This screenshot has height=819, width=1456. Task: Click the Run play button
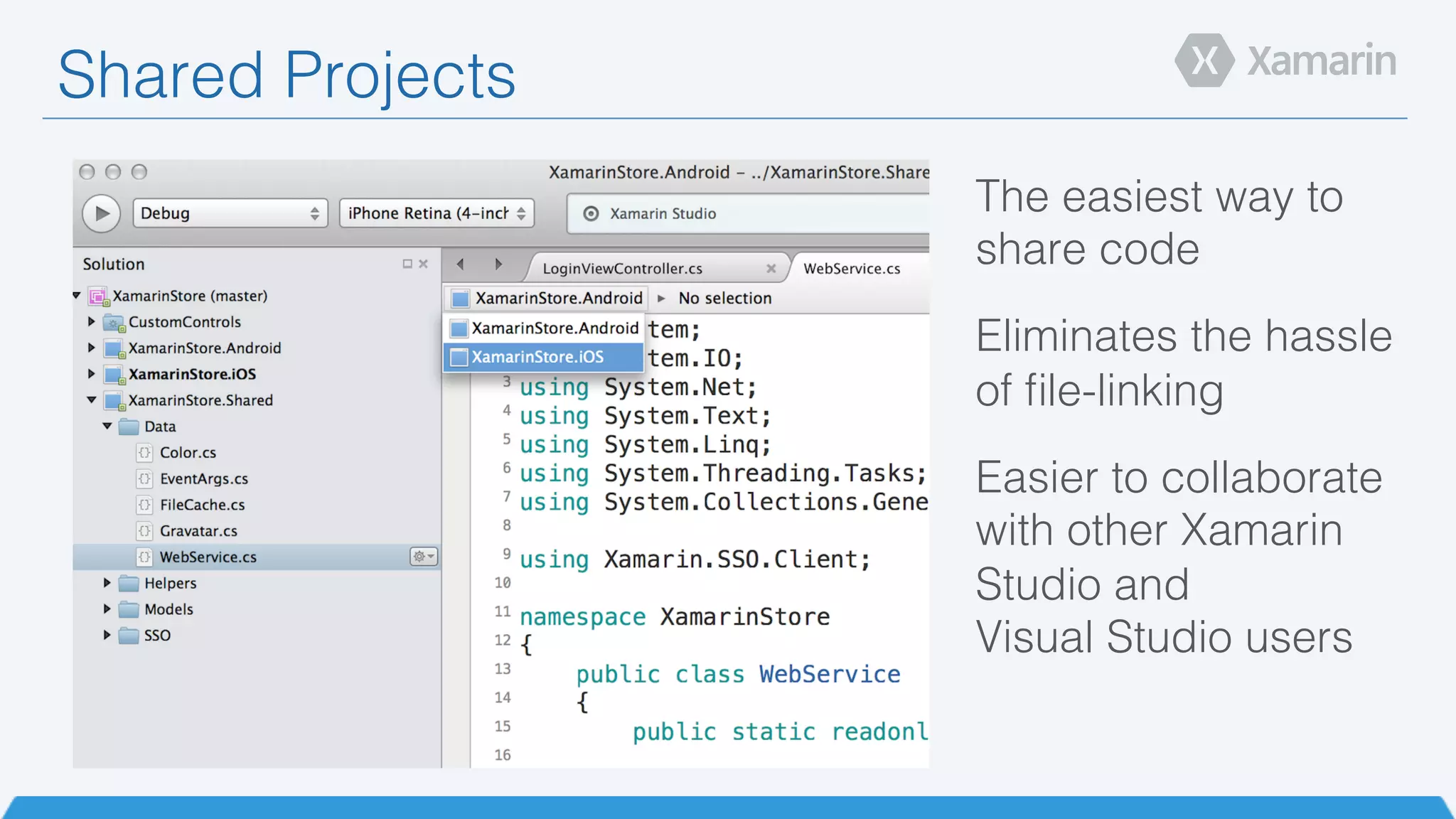click(102, 213)
